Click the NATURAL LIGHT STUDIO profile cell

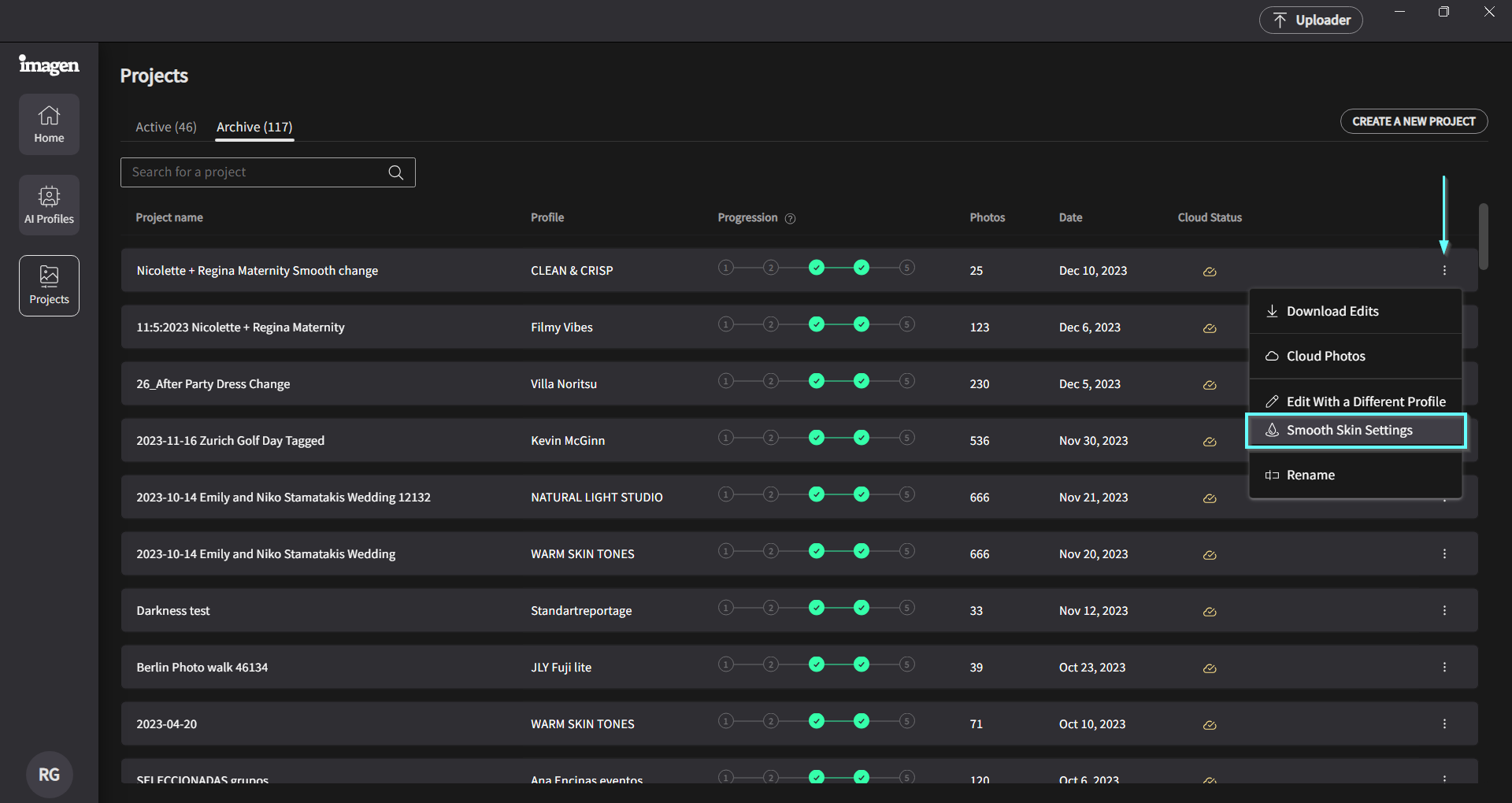pos(597,497)
